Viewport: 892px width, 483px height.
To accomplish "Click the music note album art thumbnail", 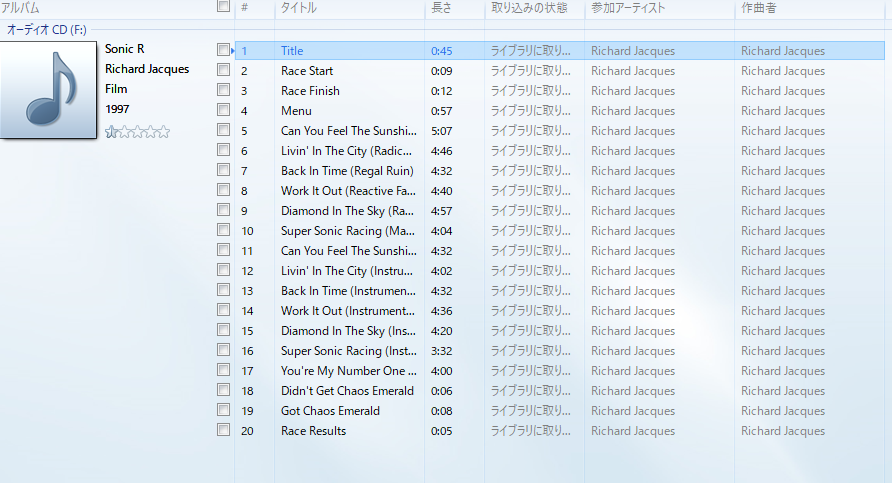I will pyautogui.click(x=48, y=89).
